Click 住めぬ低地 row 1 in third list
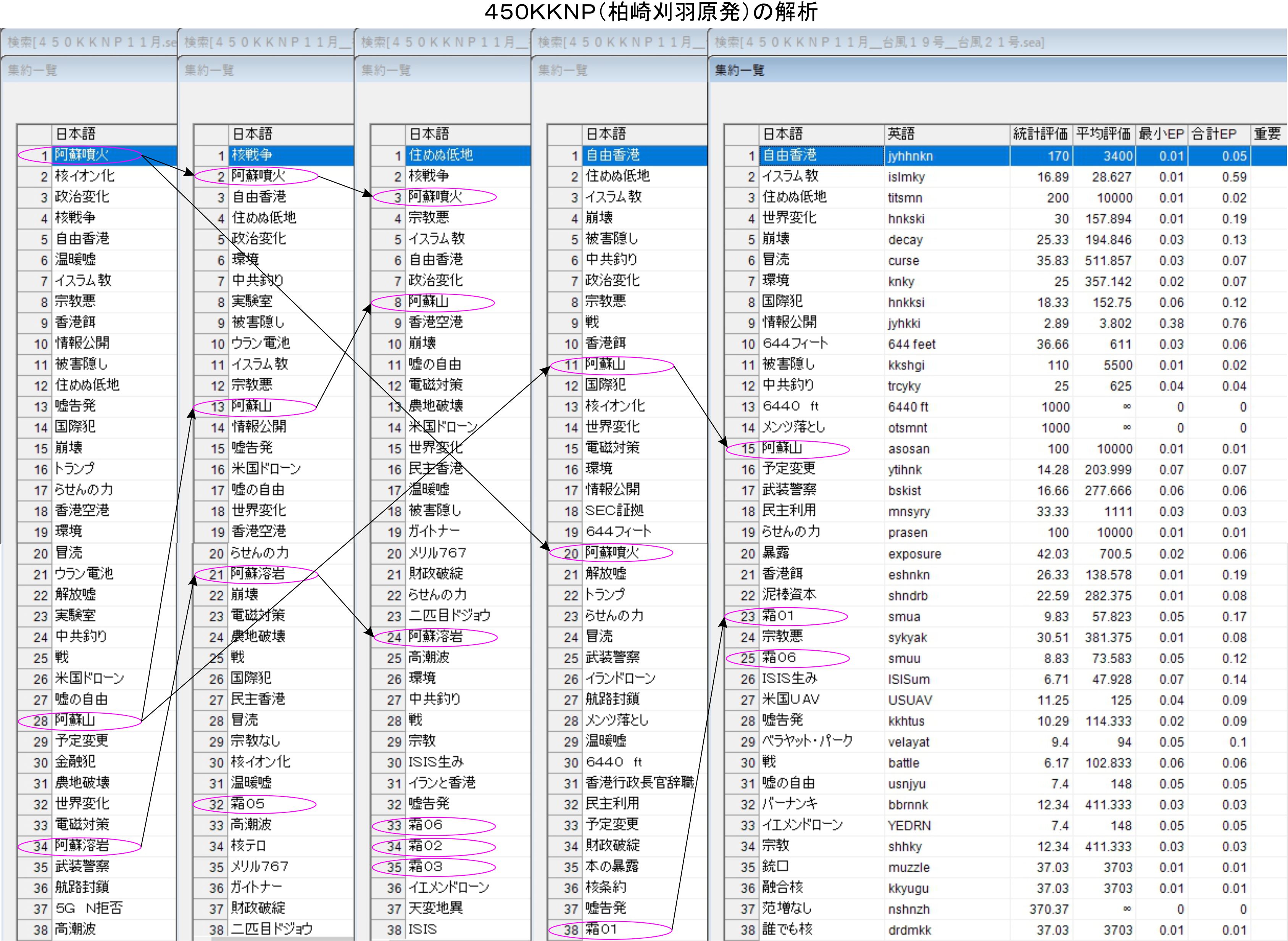The height and width of the screenshot is (941, 1288). tap(440, 155)
